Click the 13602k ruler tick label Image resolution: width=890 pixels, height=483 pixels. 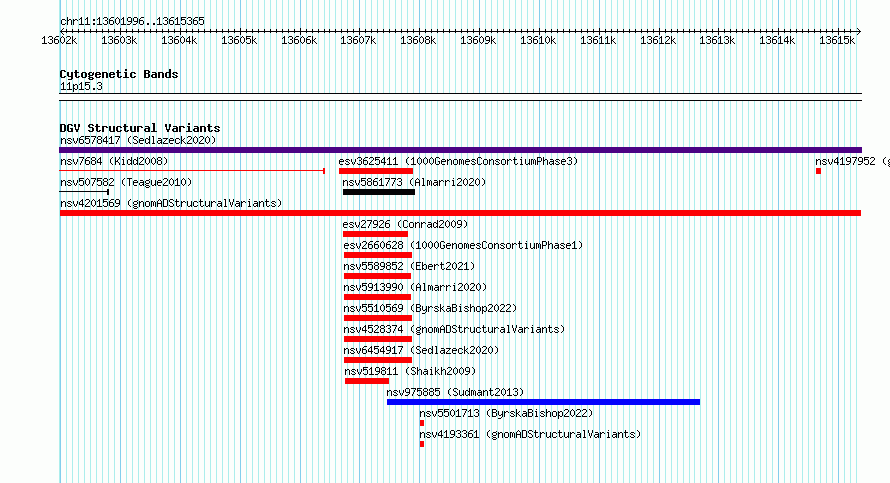[59, 41]
